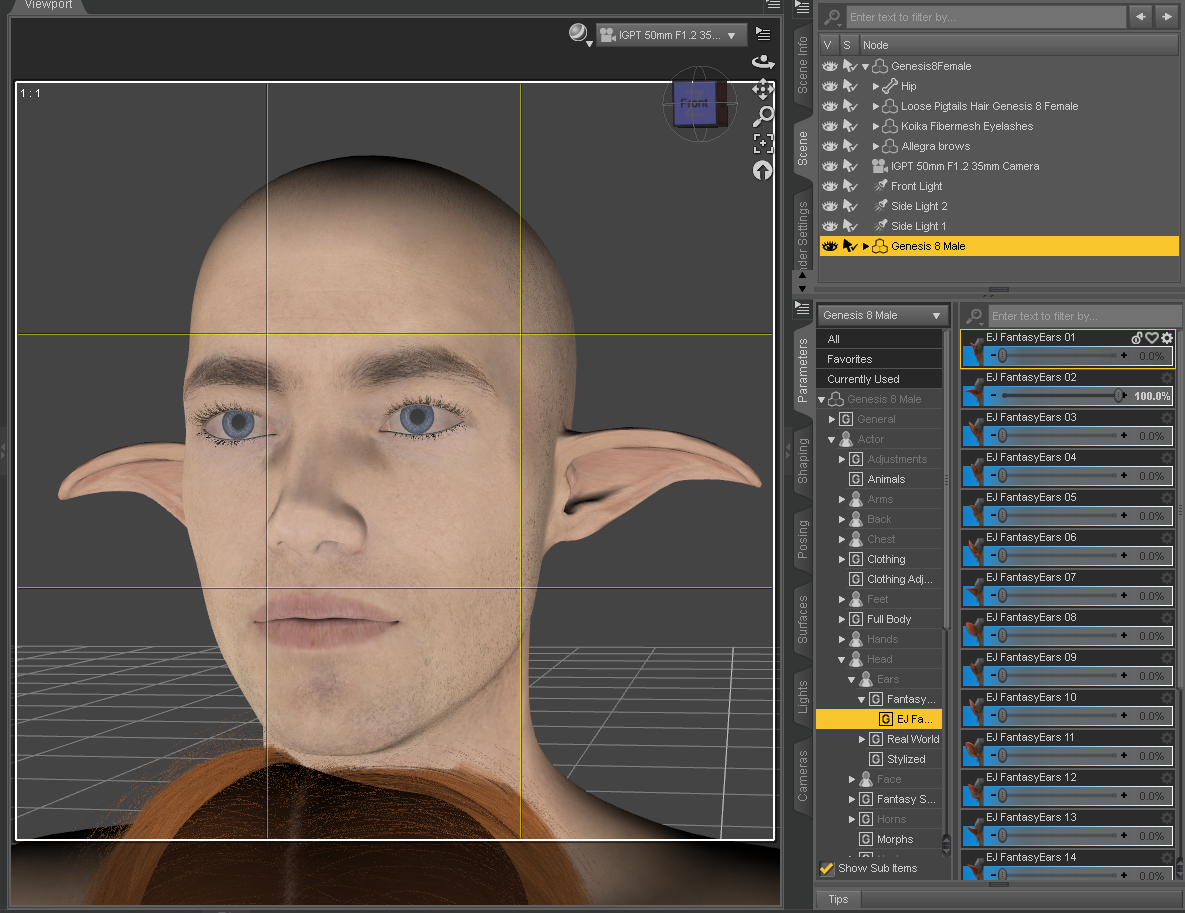Click the EJ FantasyEars 02 slider handle

coord(1119,396)
